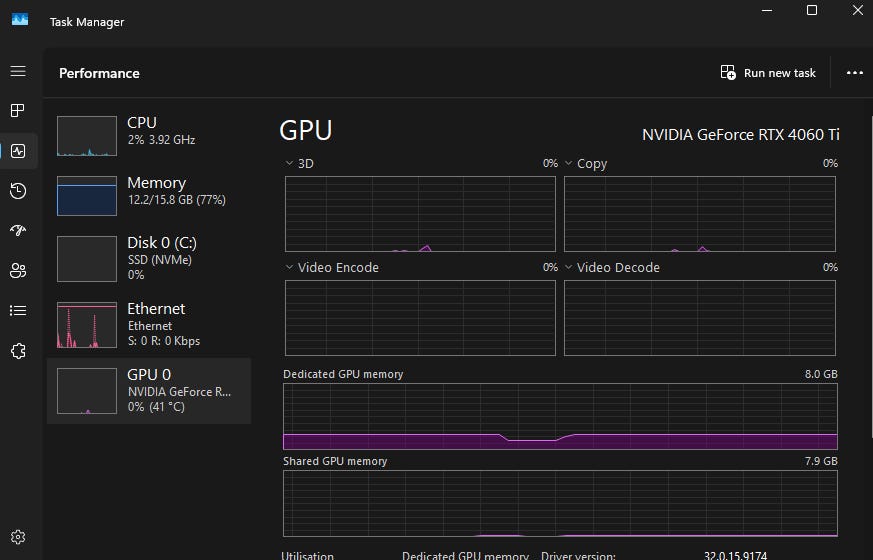Open the three-dot more options menu
This screenshot has height=560, width=873.
pyautogui.click(x=854, y=73)
